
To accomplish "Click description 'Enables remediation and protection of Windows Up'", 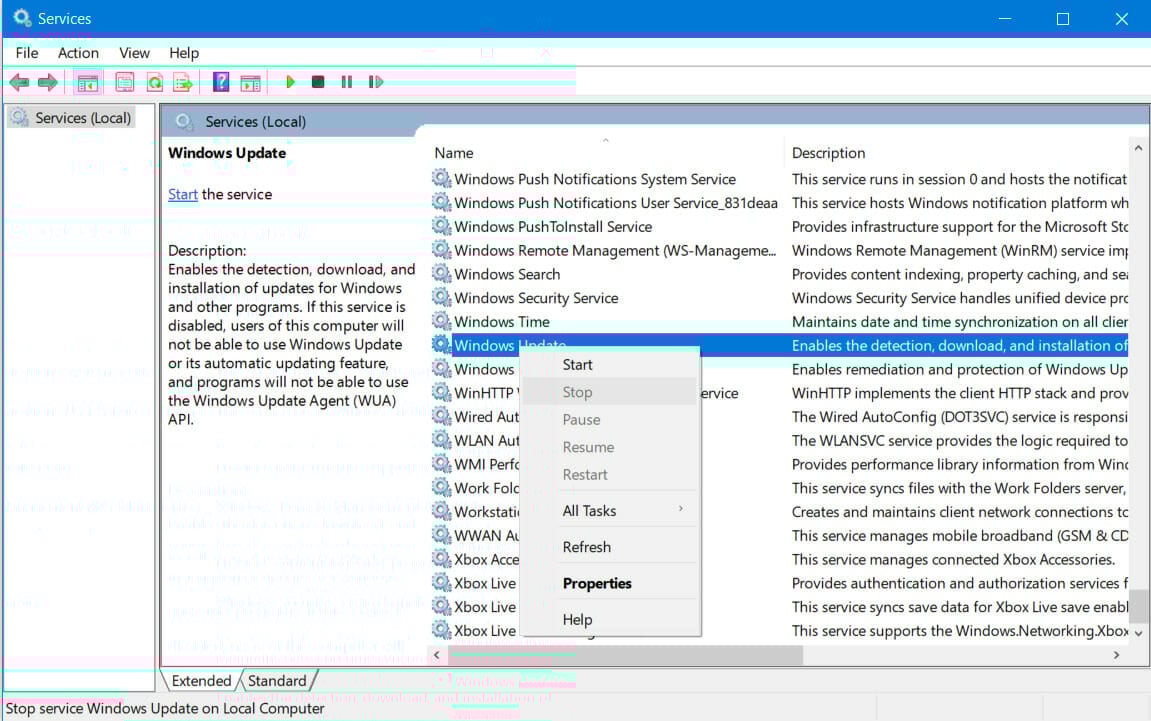I will 959,369.
